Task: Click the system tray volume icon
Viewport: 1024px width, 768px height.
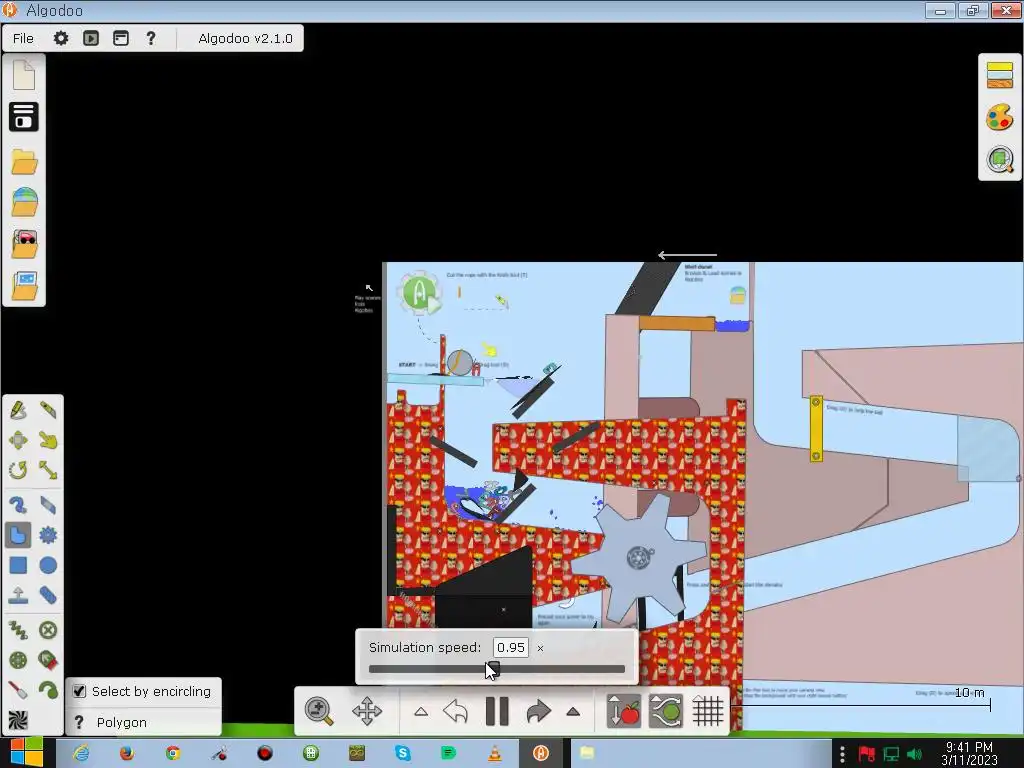Action: coord(914,754)
